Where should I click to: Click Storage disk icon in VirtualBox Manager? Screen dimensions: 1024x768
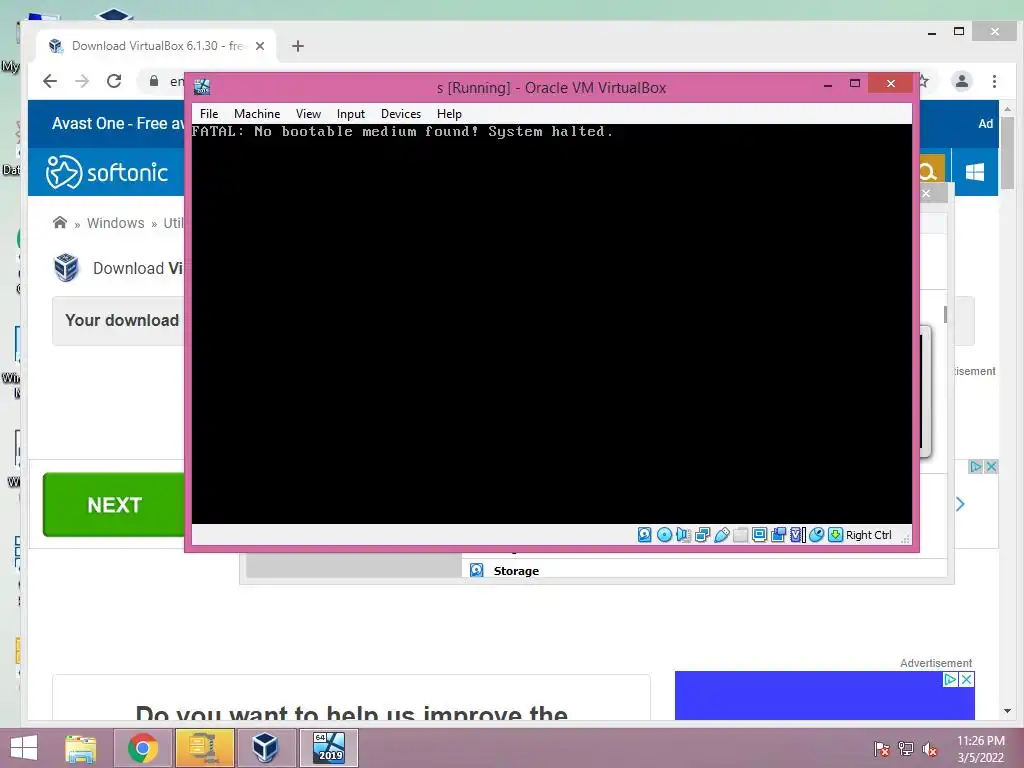[x=477, y=570]
